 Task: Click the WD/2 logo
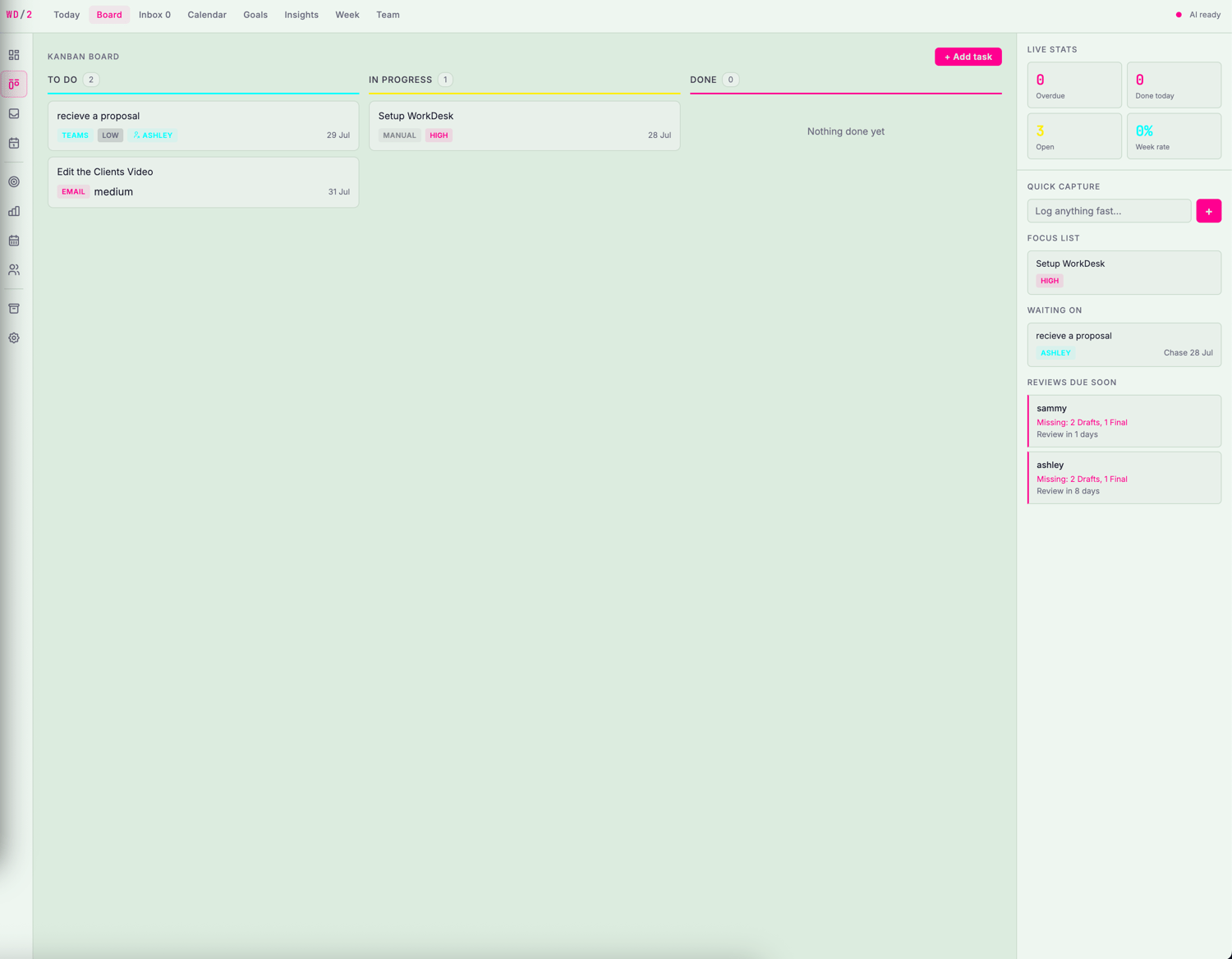19,15
